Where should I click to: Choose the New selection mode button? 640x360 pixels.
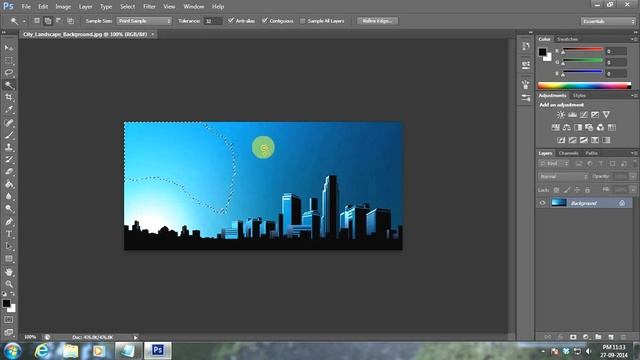tap(37, 20)
